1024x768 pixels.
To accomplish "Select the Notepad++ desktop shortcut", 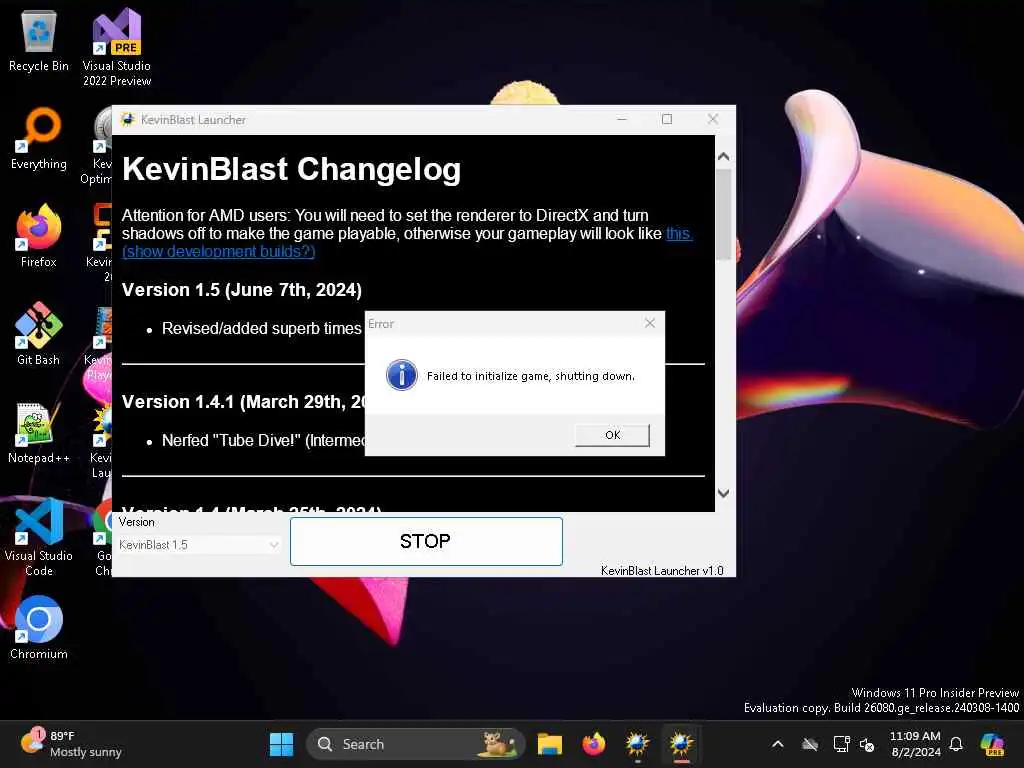I will click(39, 432).
